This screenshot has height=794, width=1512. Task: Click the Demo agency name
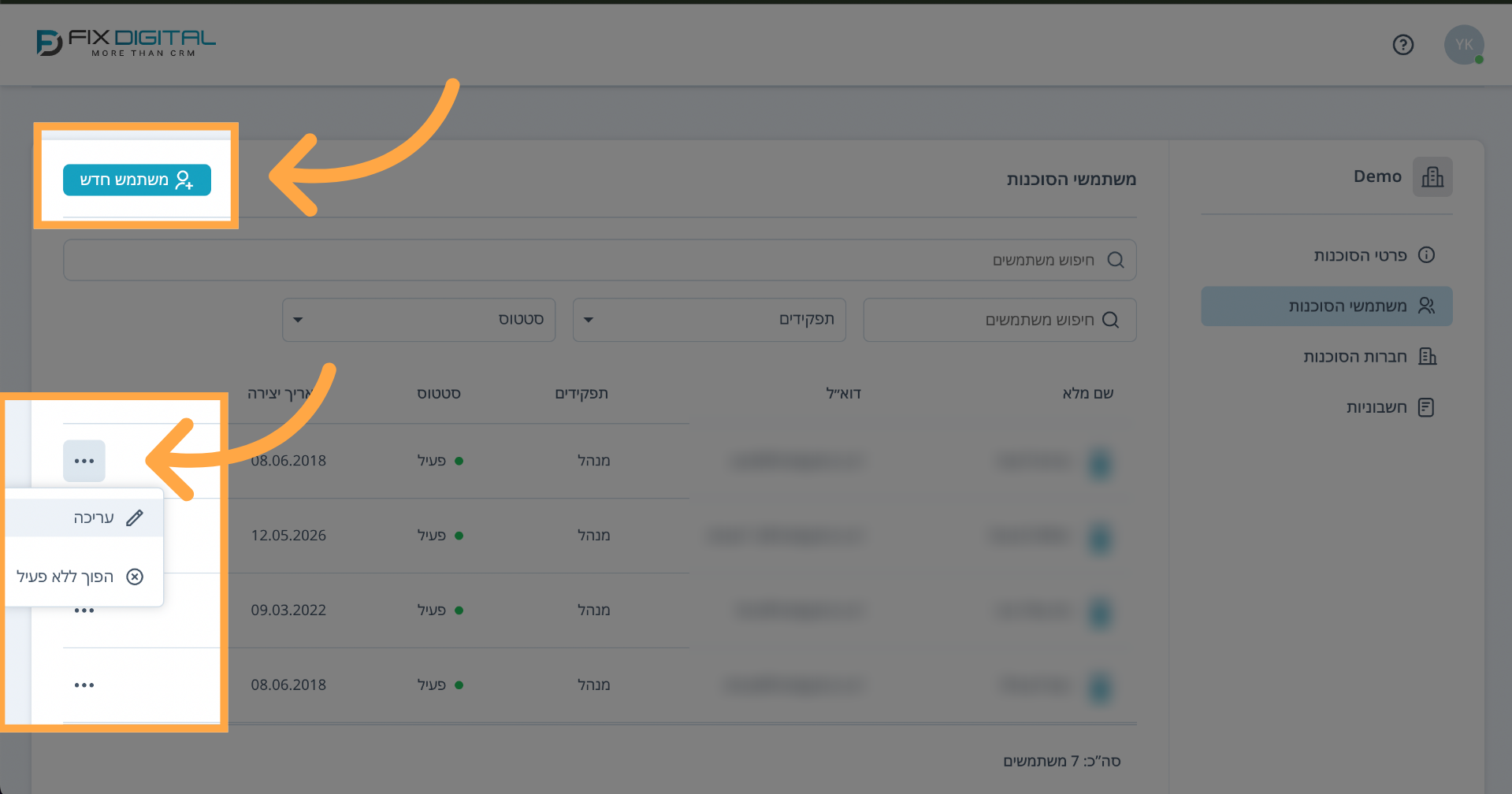click(x=1377, y=176)
